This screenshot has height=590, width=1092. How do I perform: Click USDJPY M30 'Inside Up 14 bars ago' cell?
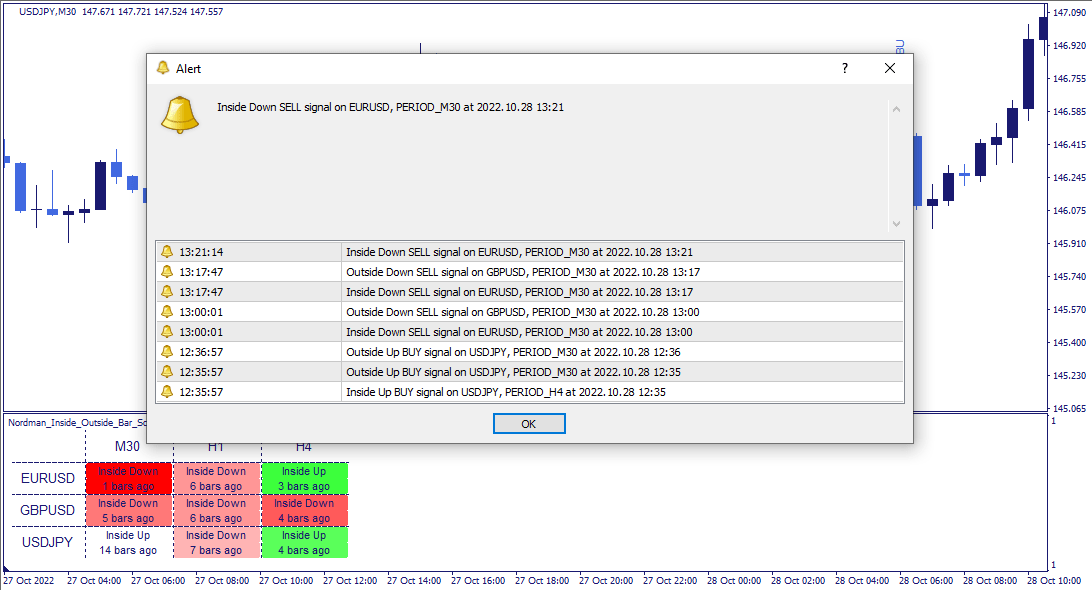(128, 543)
